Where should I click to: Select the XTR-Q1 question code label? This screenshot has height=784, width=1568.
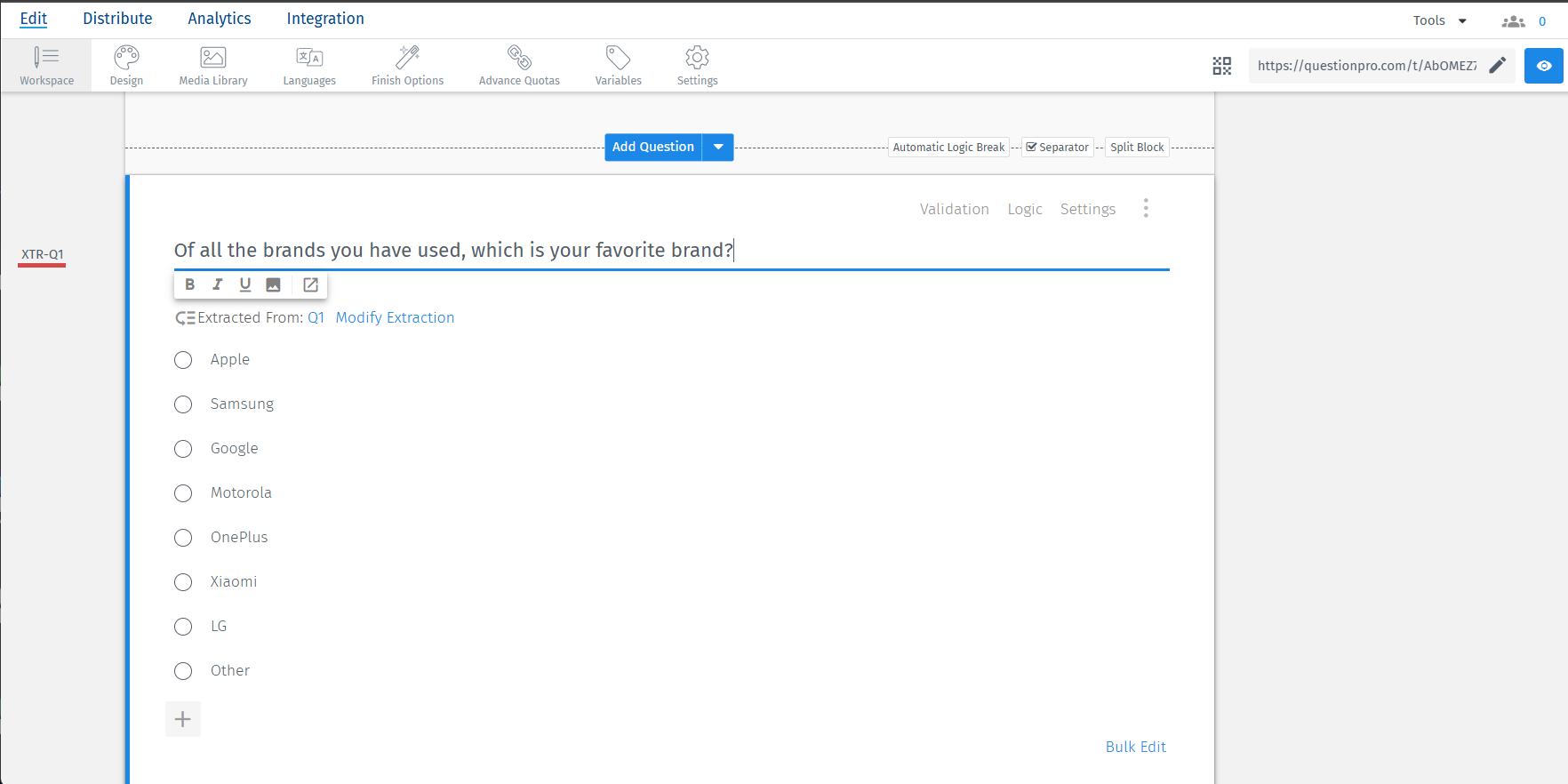(43, 254)
